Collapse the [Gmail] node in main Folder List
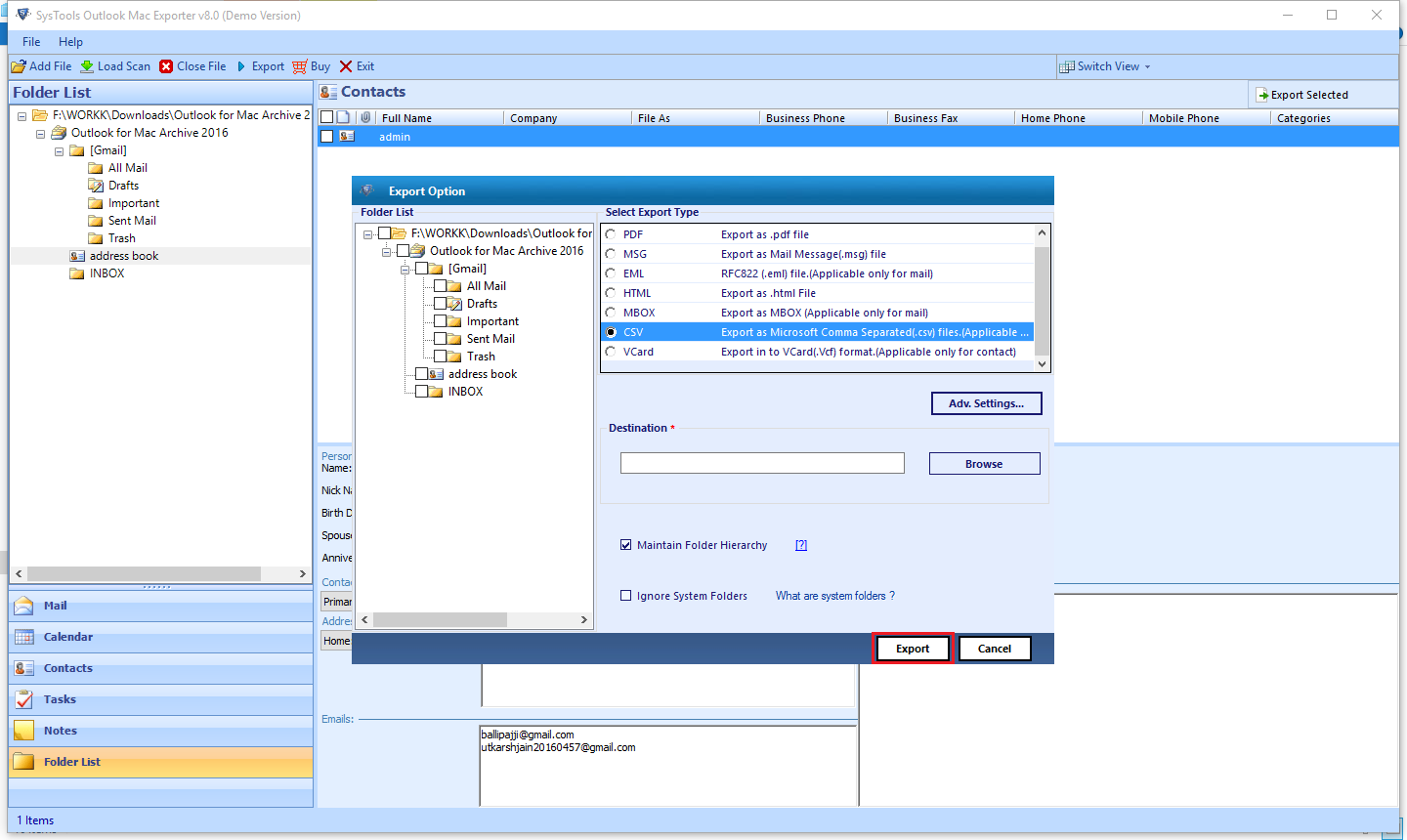1407x840 pixels. (59, 150)
